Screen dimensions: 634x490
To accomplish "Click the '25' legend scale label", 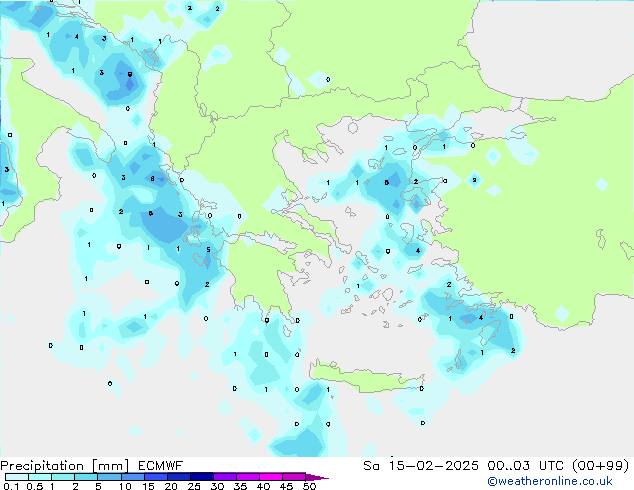I will (x=194, y=486).
